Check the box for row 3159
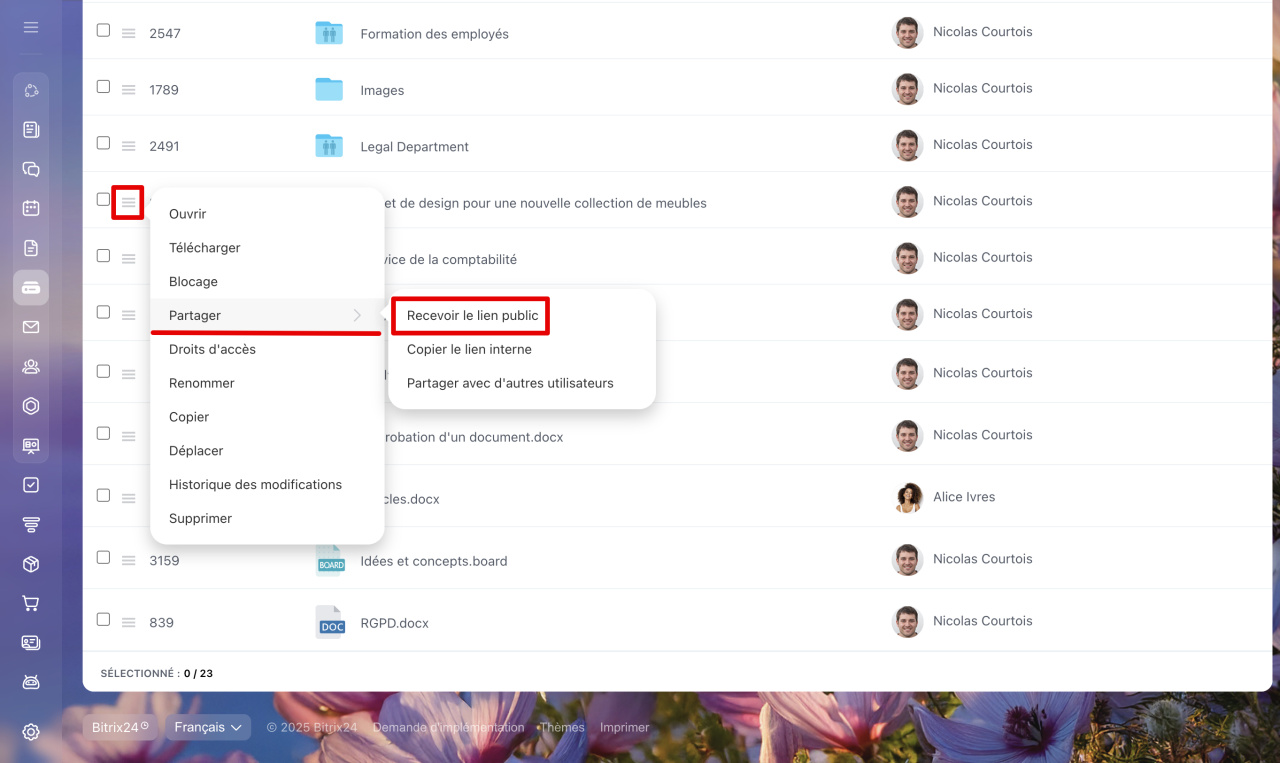This screenshot has width=1280, height=763. tap(103, 557)
